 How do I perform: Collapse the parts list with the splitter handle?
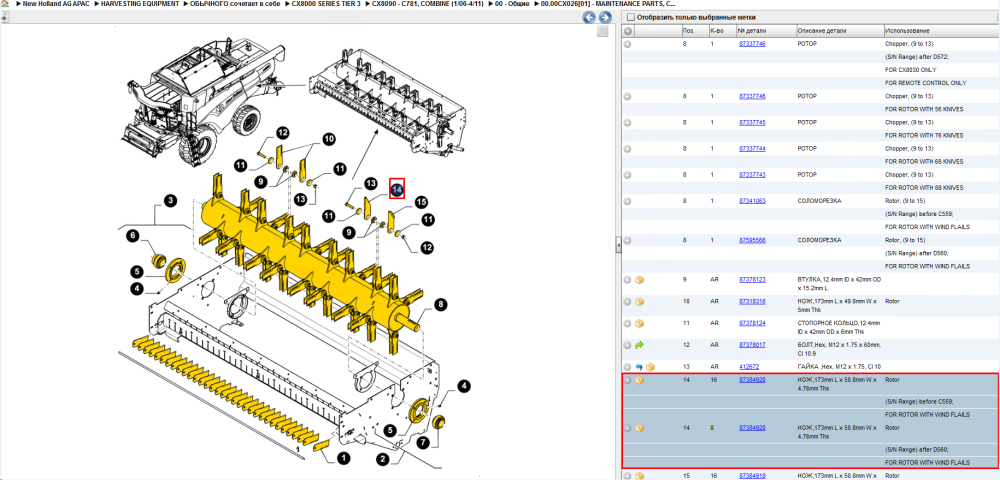618,244
